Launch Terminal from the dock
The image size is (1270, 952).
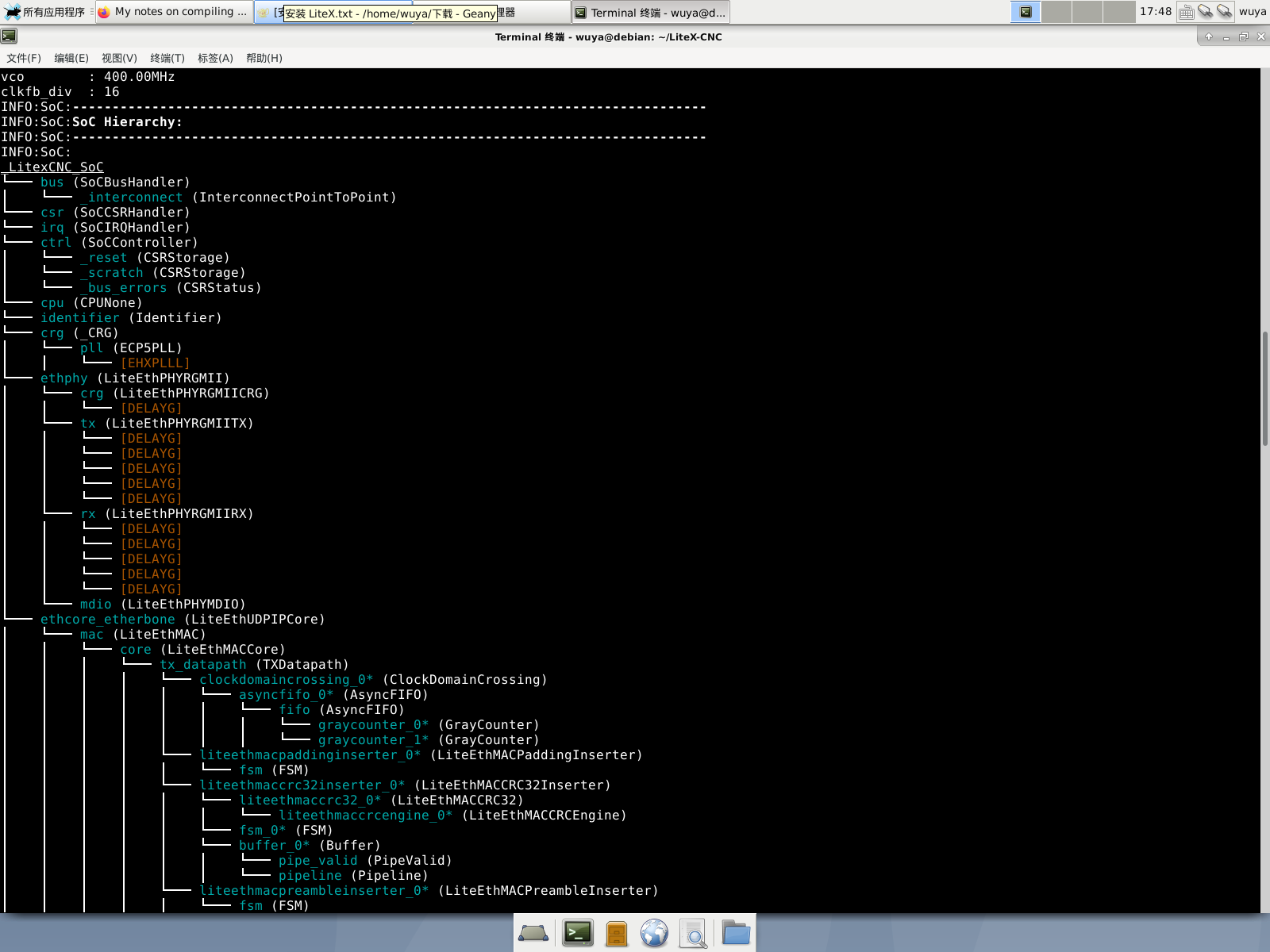(x=578, y=934)
